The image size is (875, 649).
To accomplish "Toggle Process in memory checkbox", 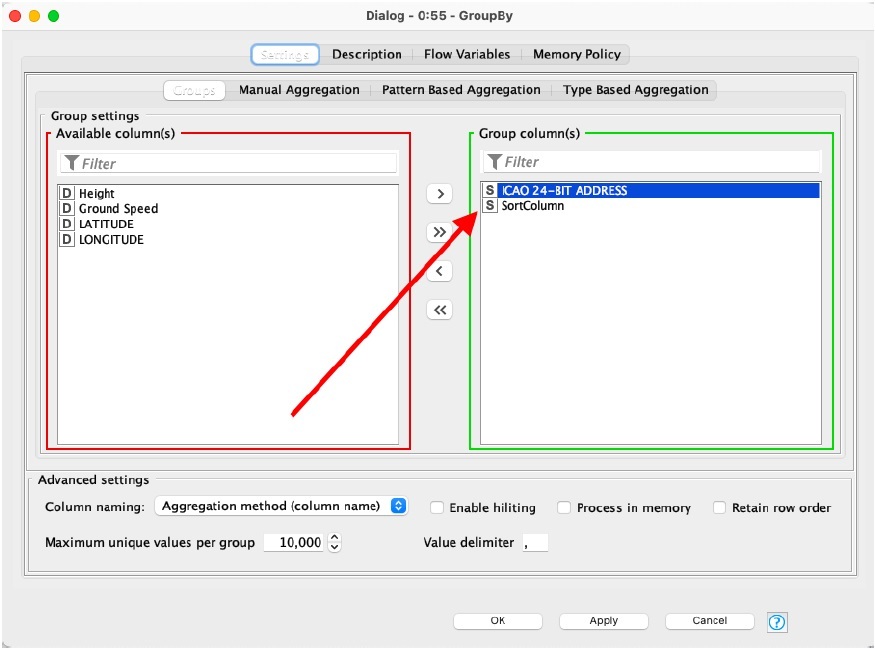I will click(564, 508).
